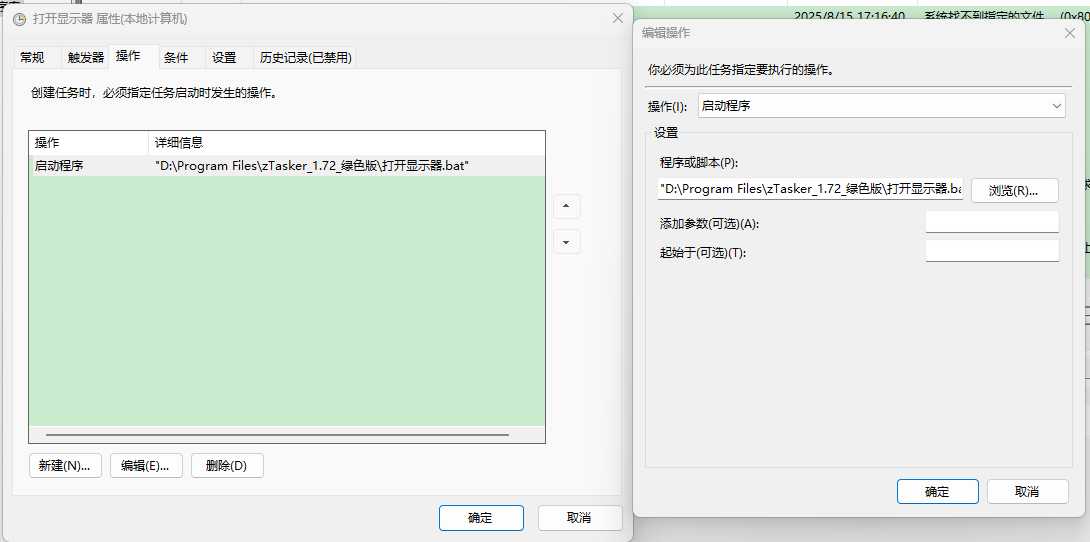Move action down with the down arrow
Image resolution: width=1090 pixels, height=542 pixels.
[567, 242]
